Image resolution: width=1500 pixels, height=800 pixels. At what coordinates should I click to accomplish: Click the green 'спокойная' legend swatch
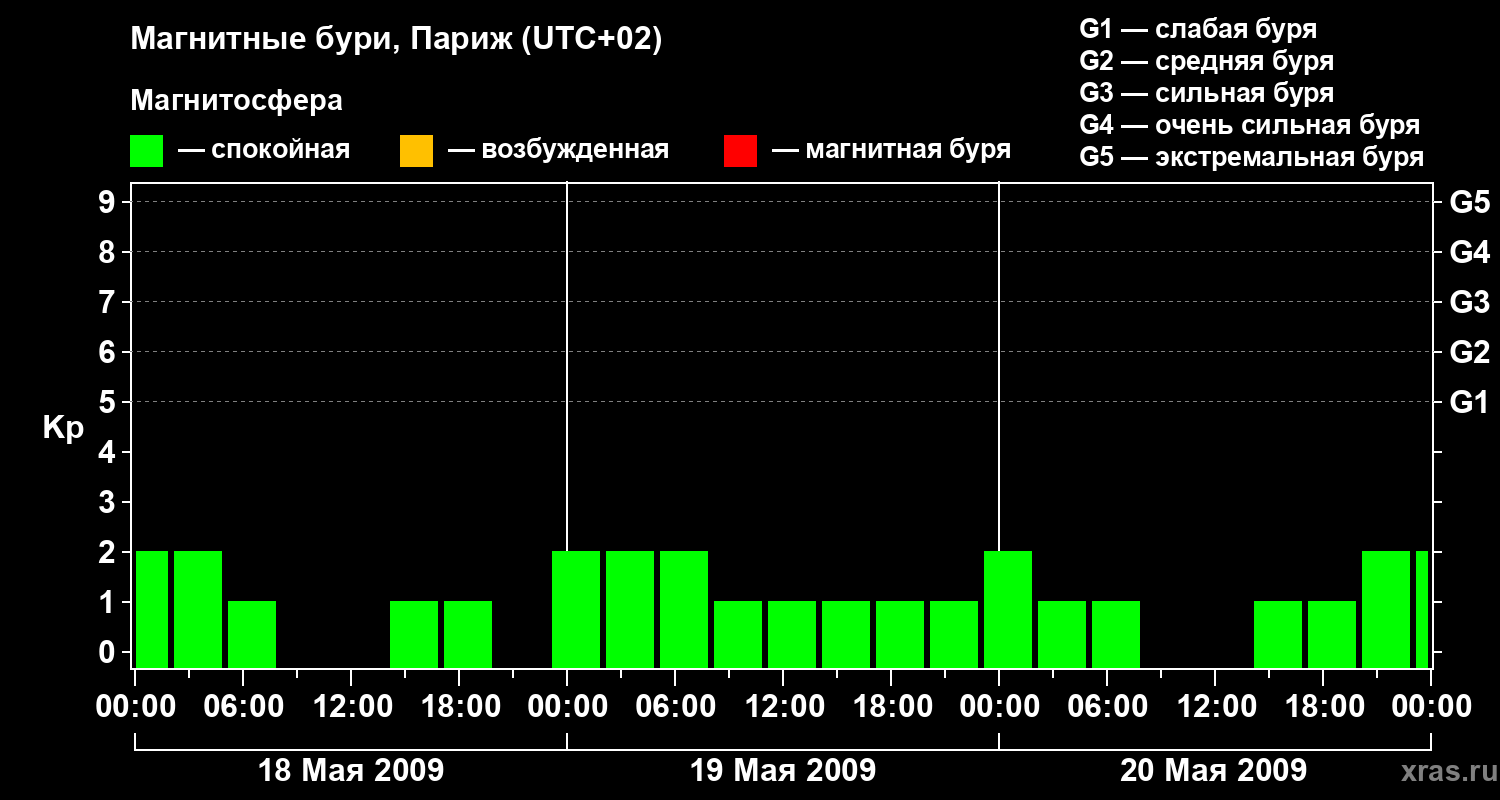click(x=146, y=151)
